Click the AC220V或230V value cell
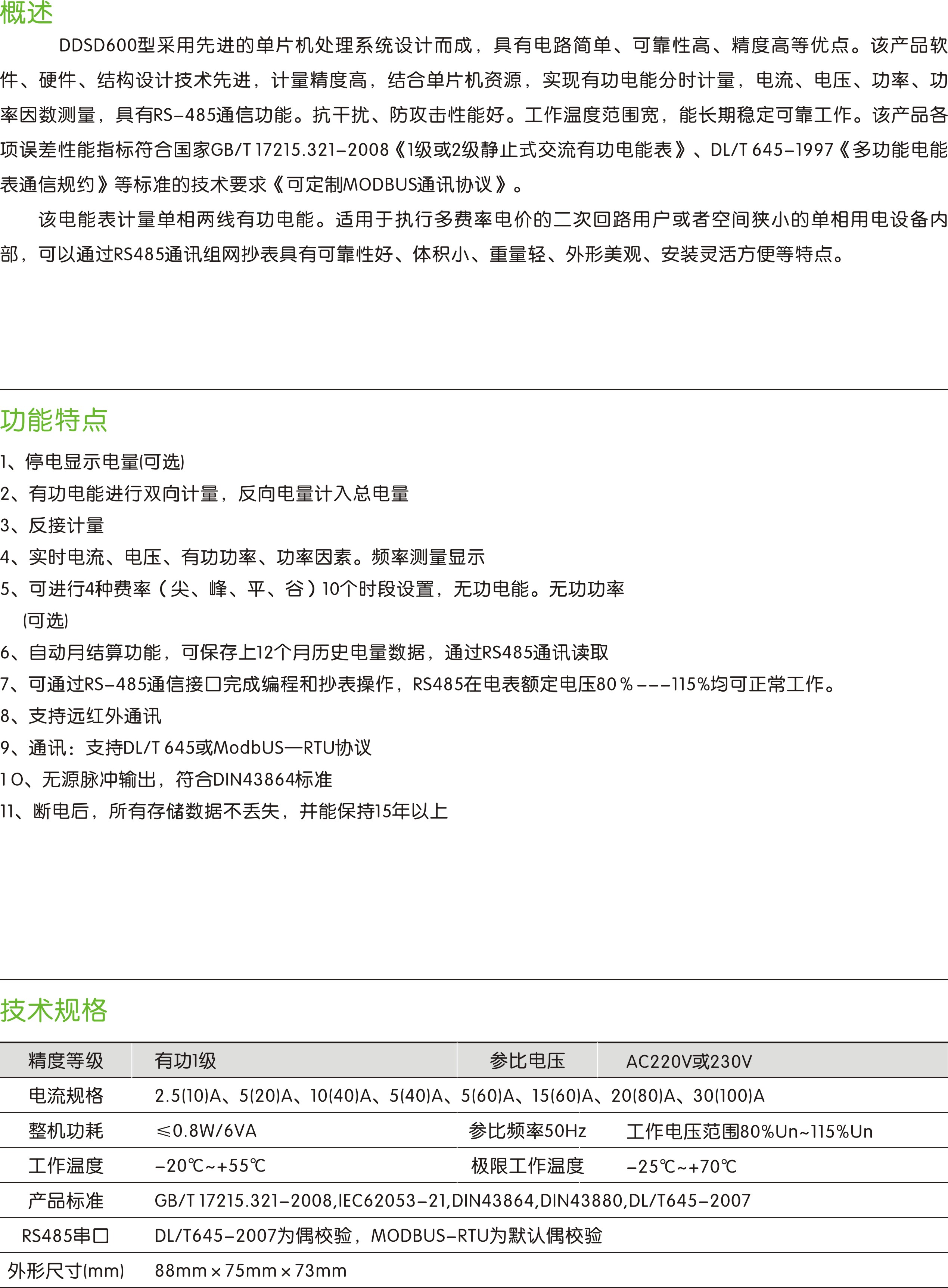 (689, 1061)
